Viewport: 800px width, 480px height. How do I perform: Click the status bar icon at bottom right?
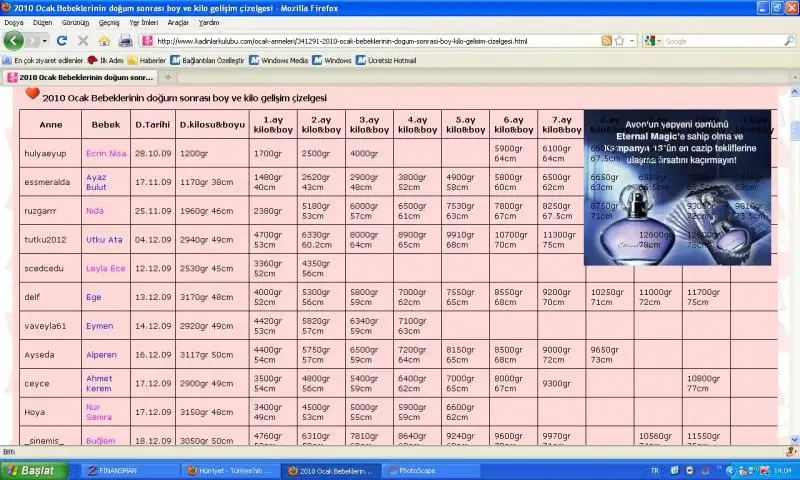click(791, 451)
